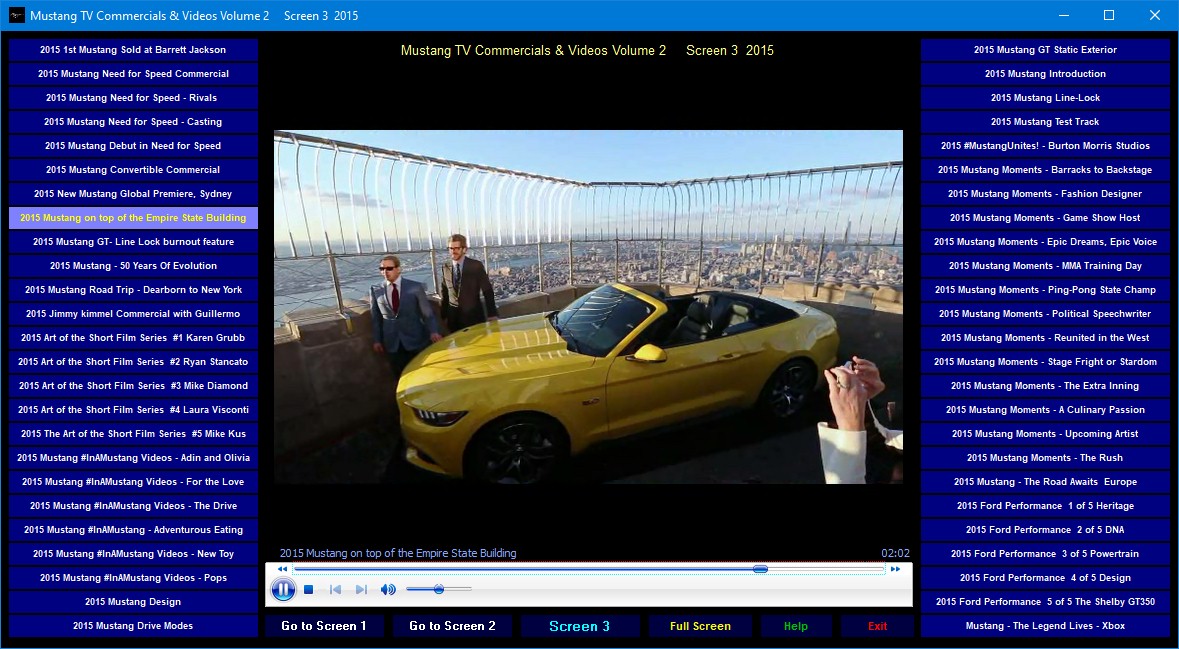This screenshot has width=1179, height=649.
Task: Play 2015 Ford Performance 2 of 5 DNA
Action: tap(1045, 530)
